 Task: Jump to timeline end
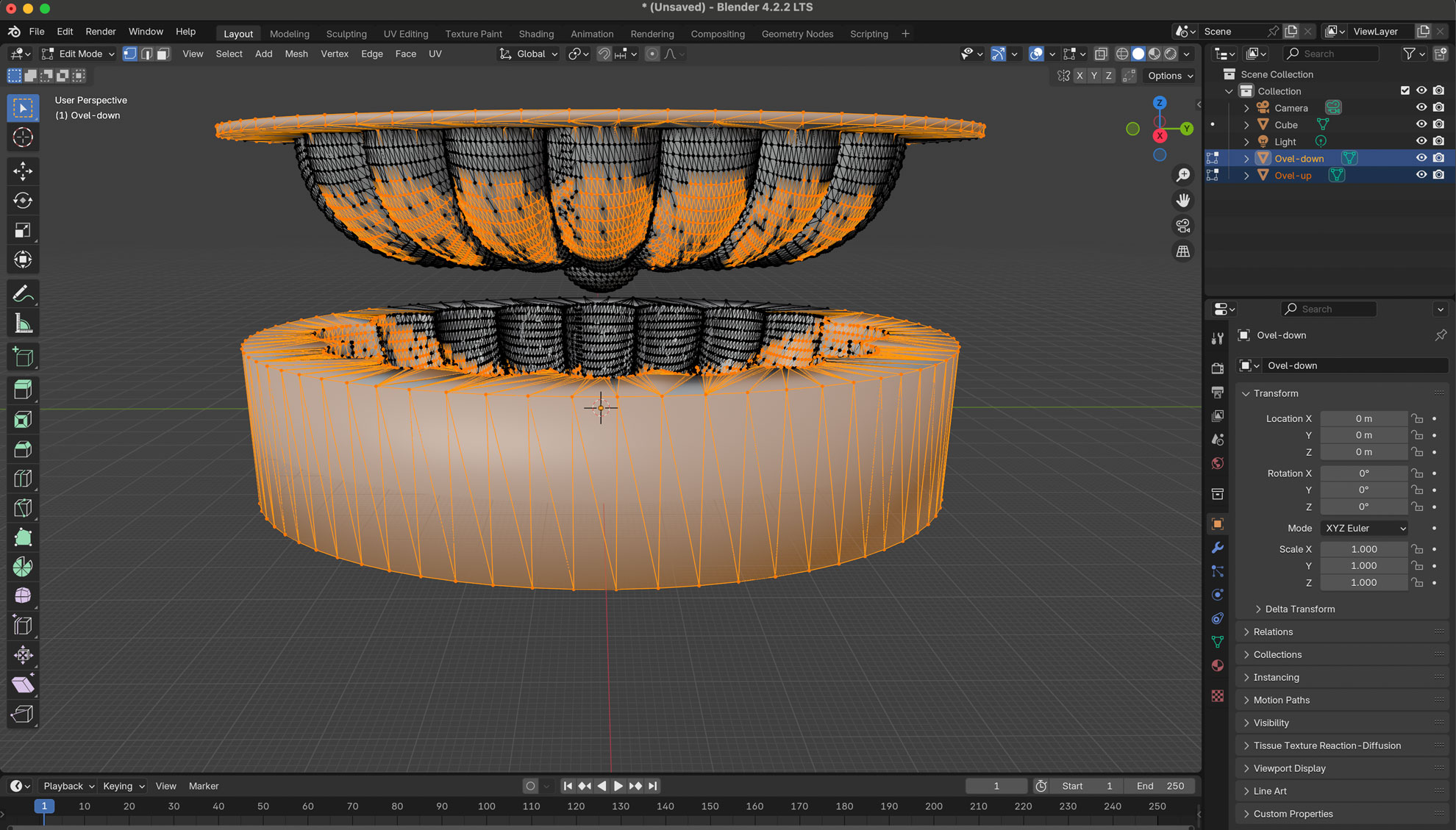(652, 786)
